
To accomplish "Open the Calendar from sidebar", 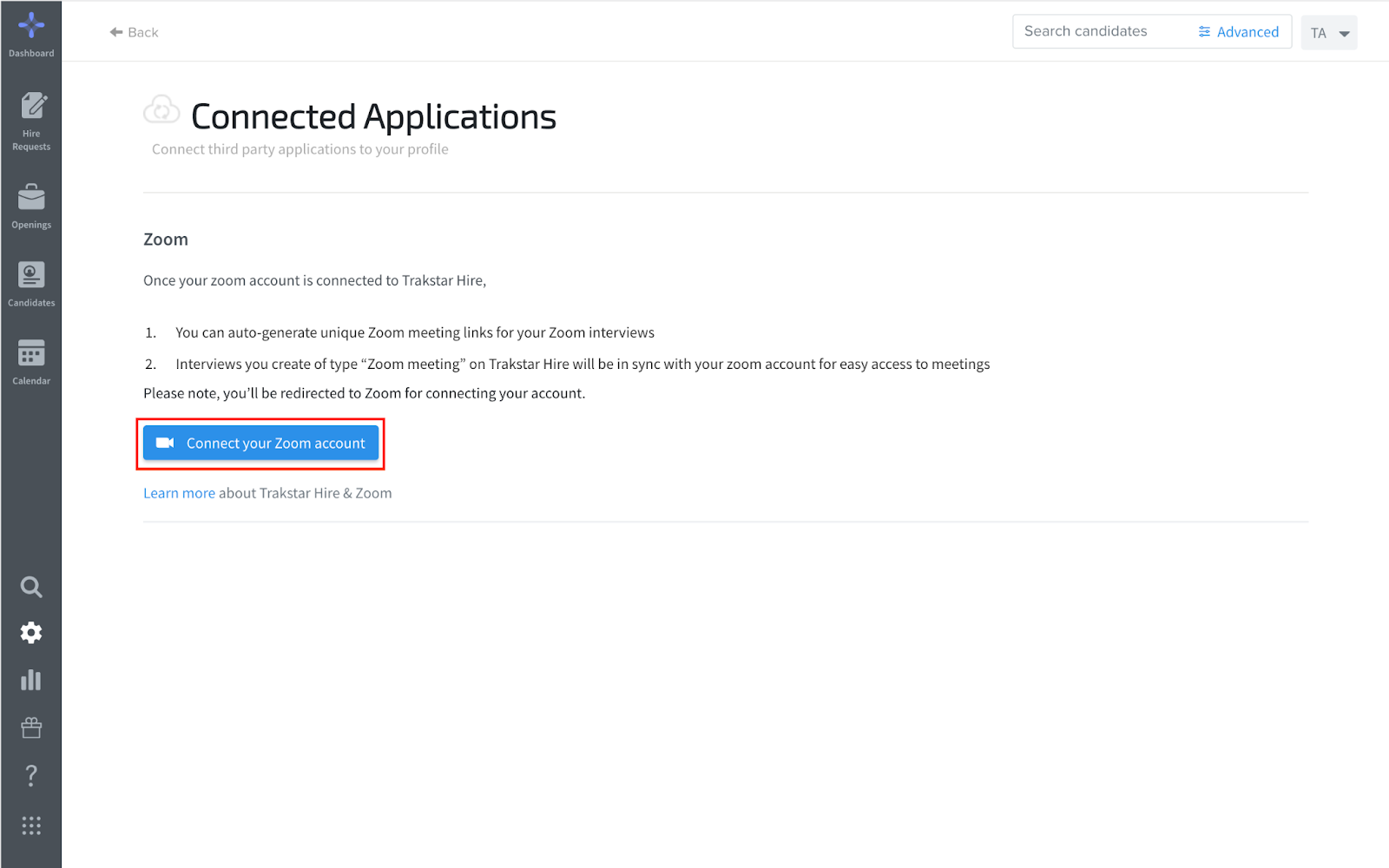I will tap(31, 363).
